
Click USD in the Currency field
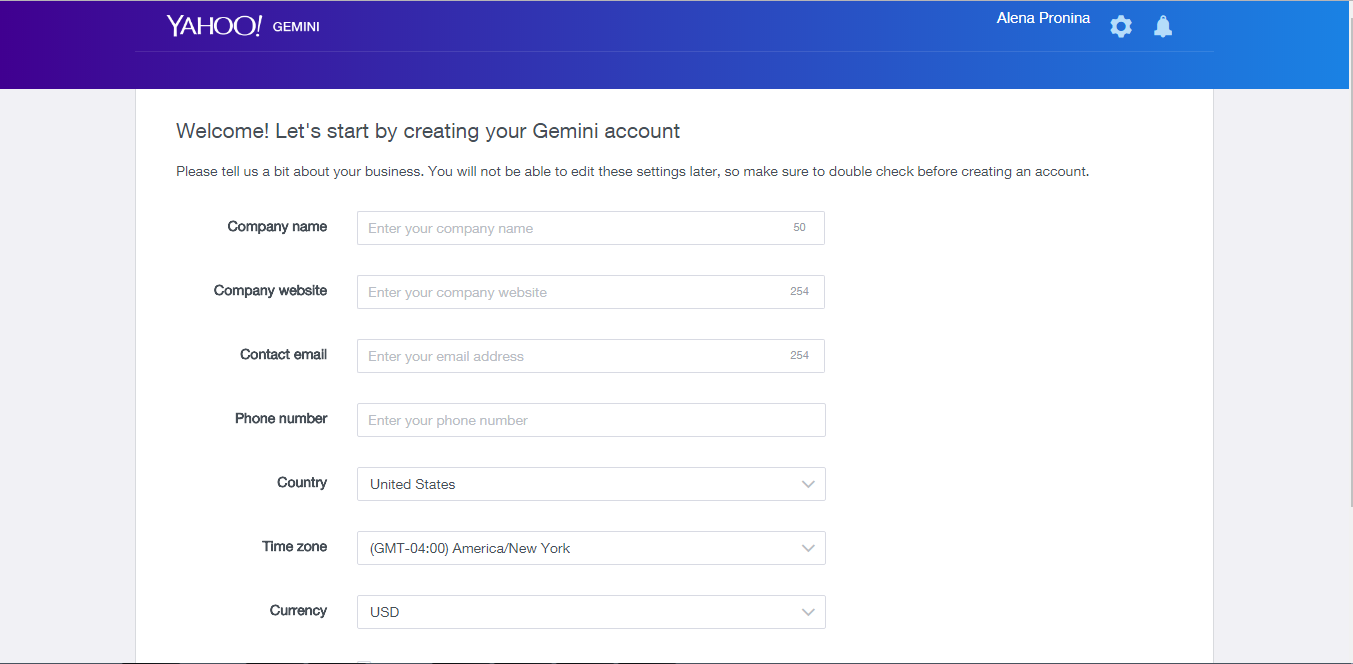(x=382, y=612)
